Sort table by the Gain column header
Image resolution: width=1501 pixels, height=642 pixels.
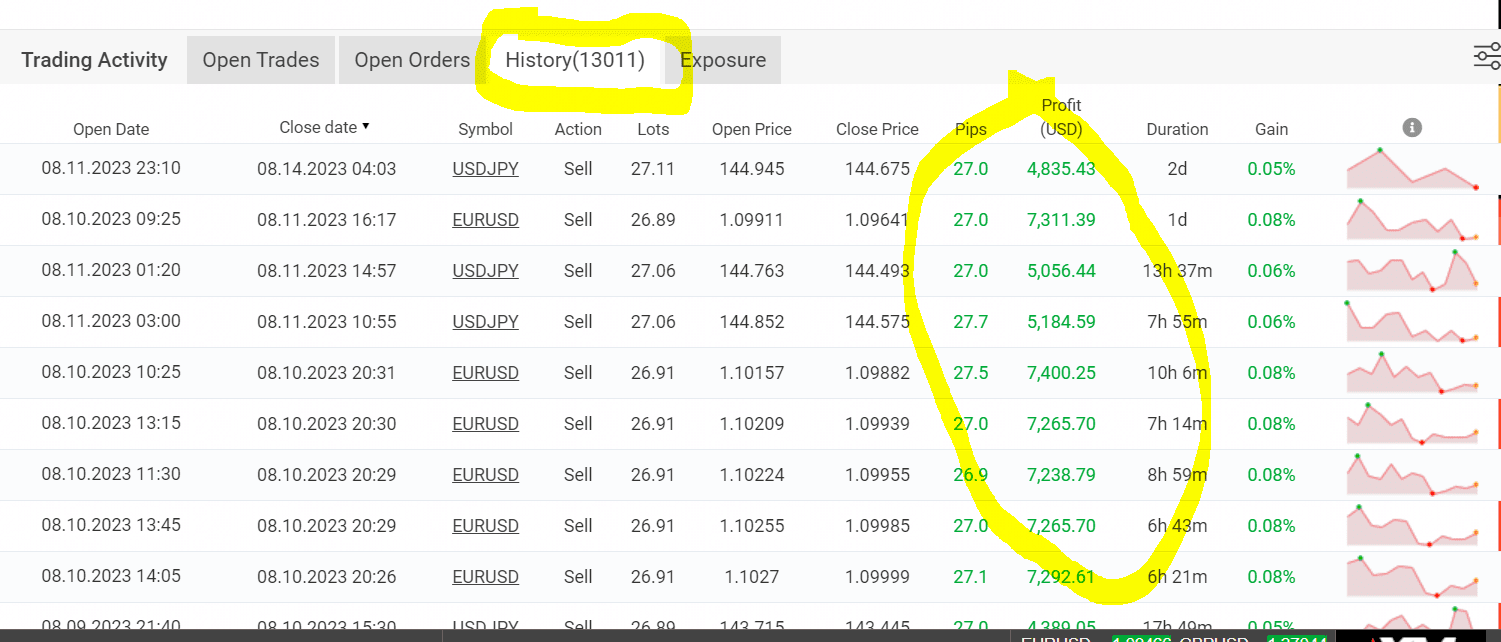1271,129
